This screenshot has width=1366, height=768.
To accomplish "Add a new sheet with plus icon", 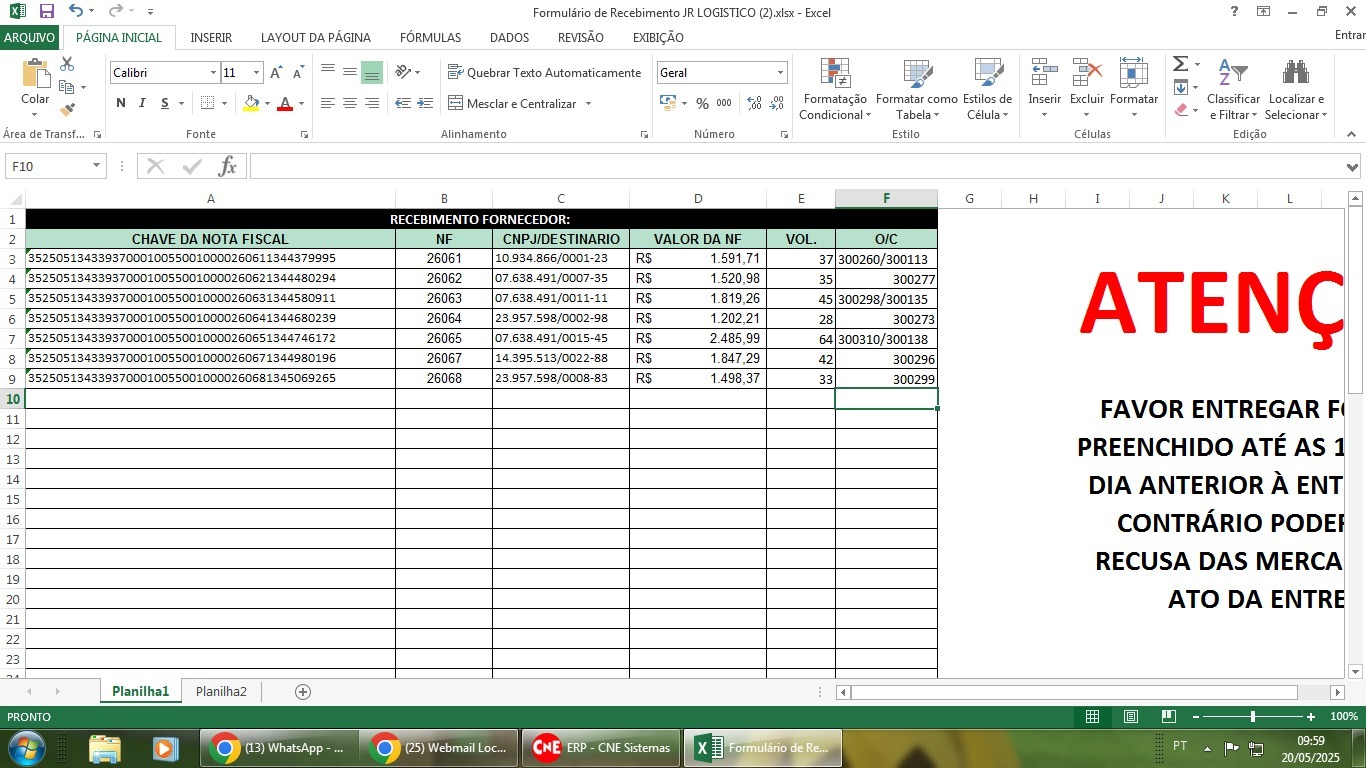I will pos(303,692).
